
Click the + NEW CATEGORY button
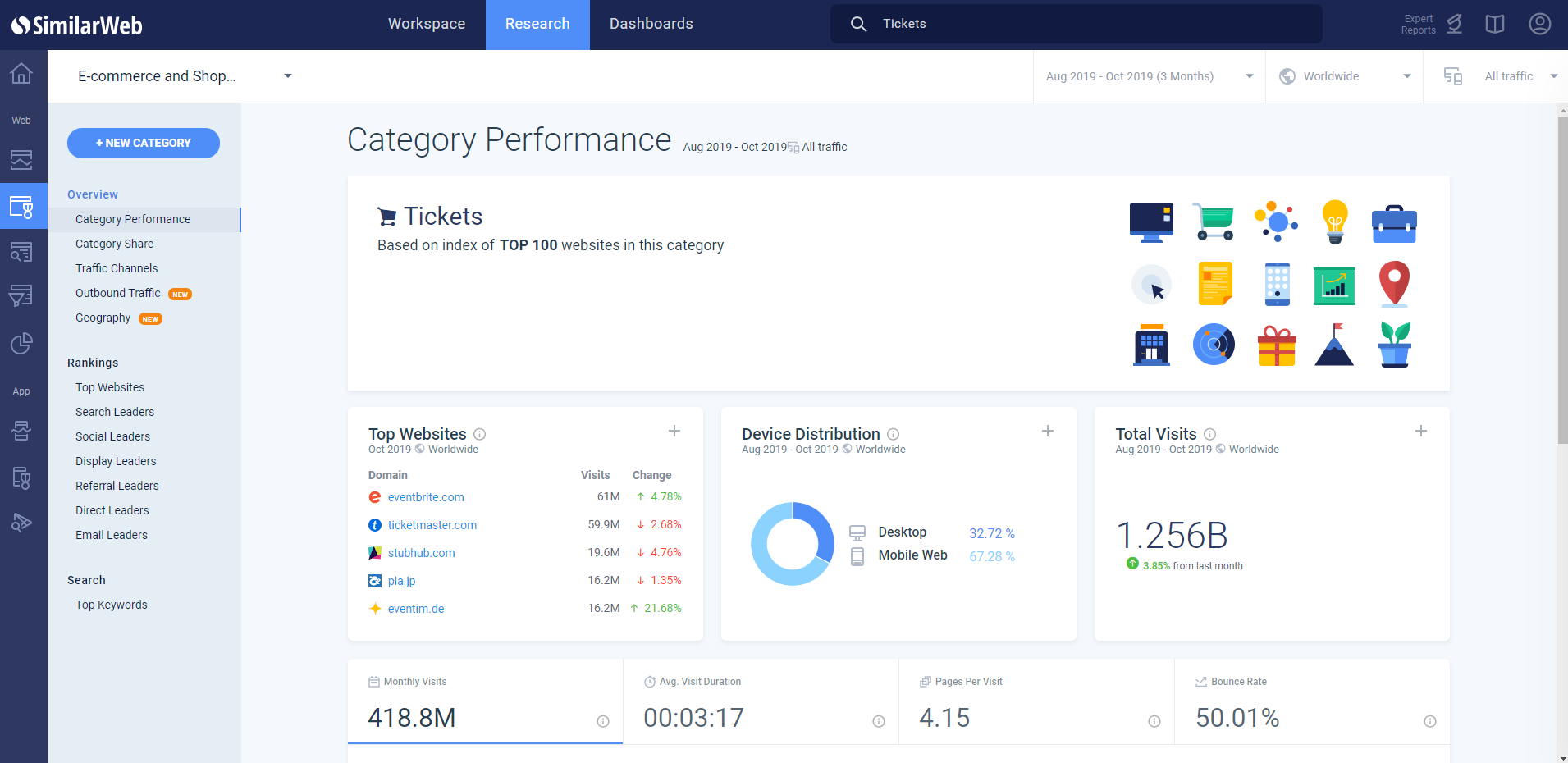point(144,143)
